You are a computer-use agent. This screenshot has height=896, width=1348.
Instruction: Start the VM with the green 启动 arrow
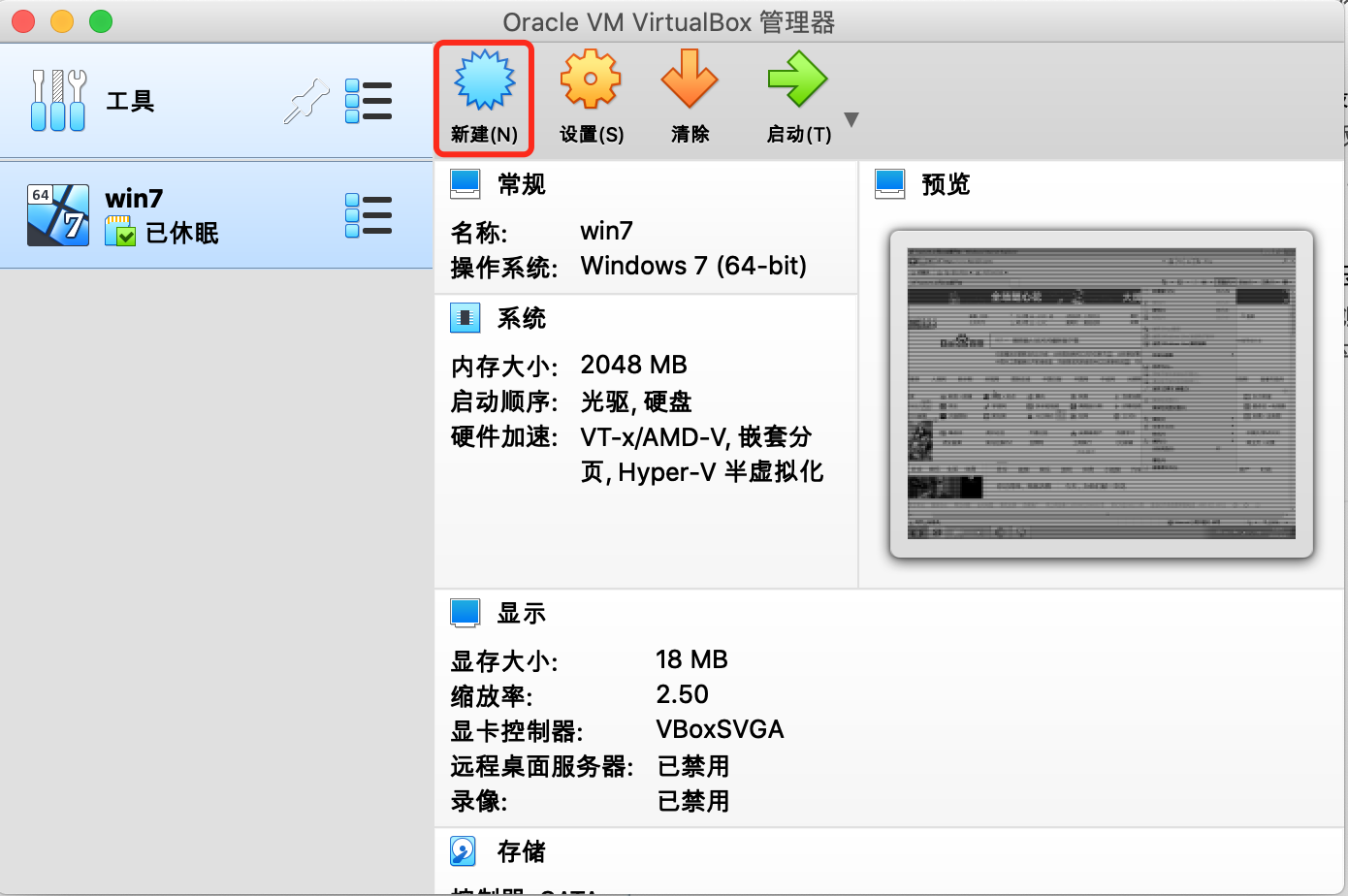(x=797, y=80)
